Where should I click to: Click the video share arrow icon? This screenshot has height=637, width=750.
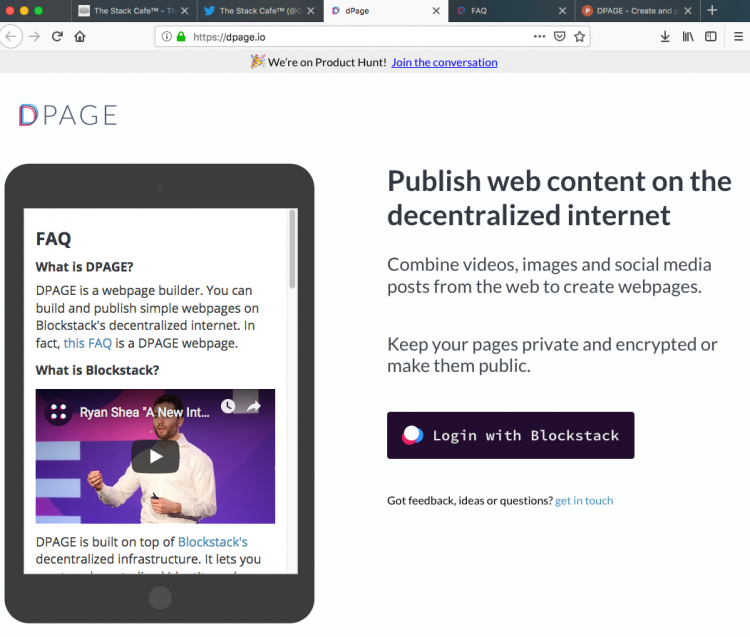[x=254, y=406]
